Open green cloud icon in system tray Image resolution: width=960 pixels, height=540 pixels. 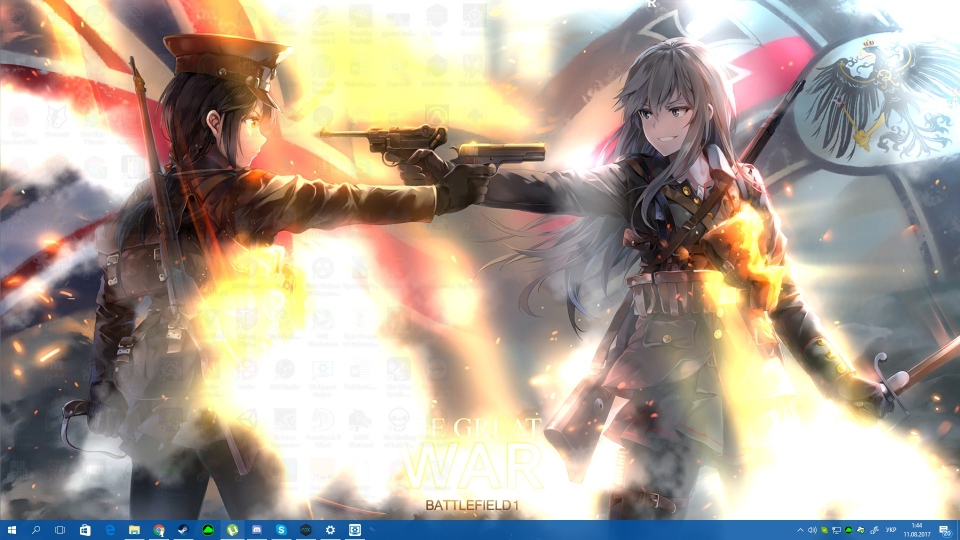coord(849,530)
